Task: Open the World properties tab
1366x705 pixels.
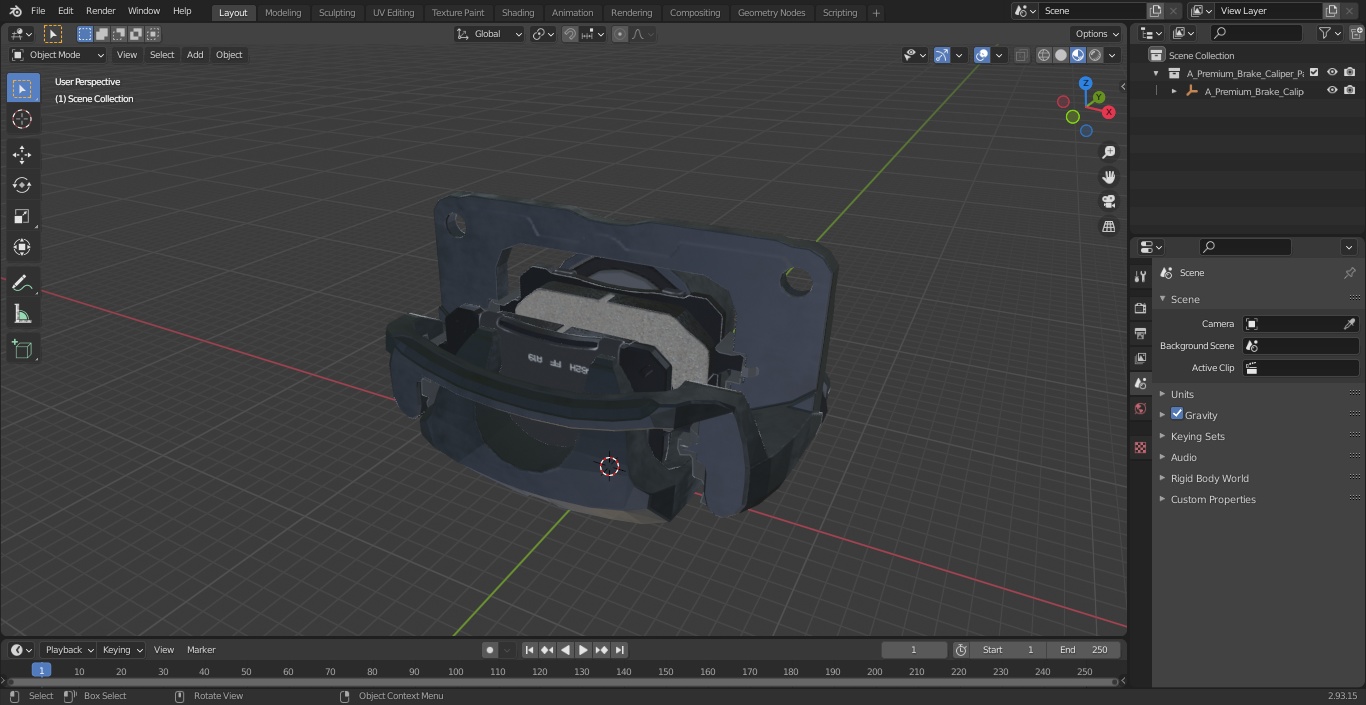Action: 1140,408
